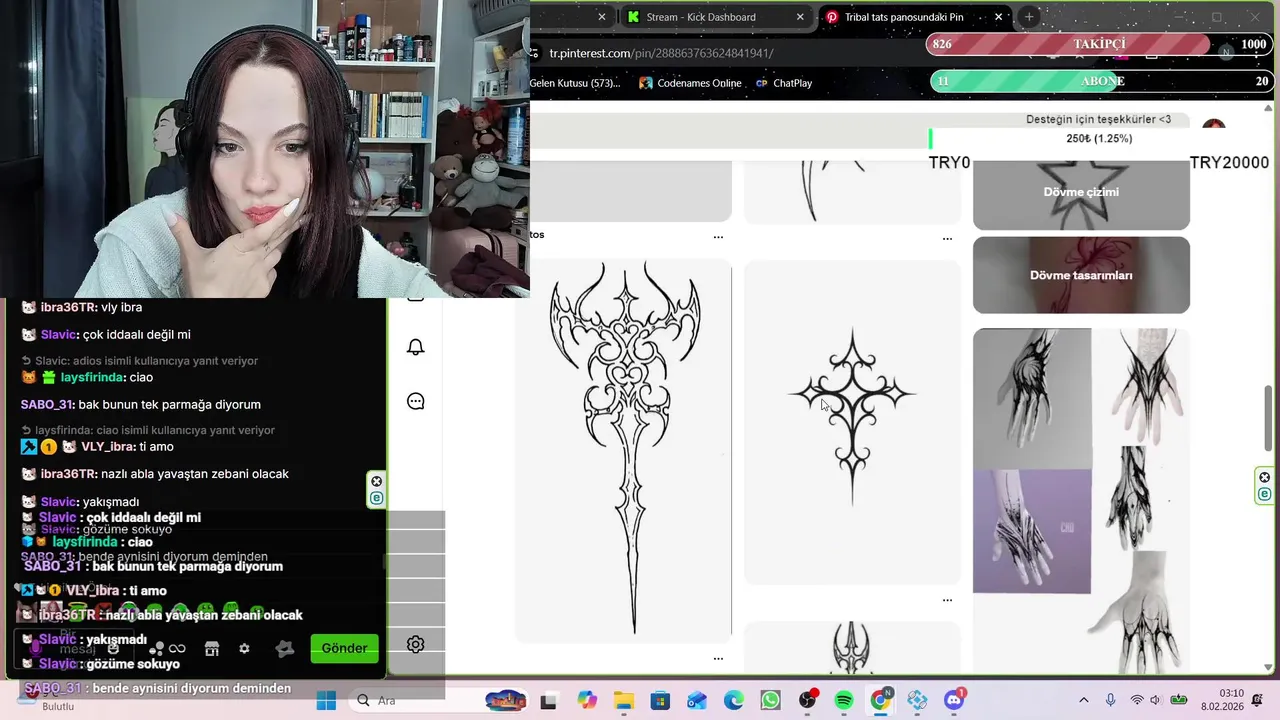Open a new browser tab
The width and height of the screenshot is (1280, 720).
tap(1029, 17)
